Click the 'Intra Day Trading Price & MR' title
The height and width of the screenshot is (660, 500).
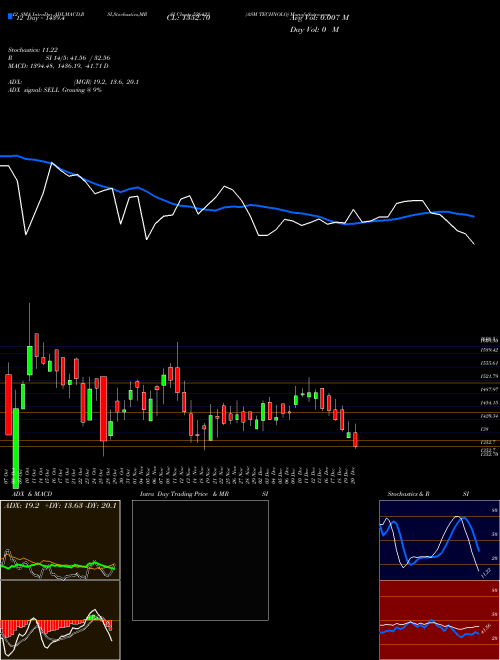pos(184,494)
